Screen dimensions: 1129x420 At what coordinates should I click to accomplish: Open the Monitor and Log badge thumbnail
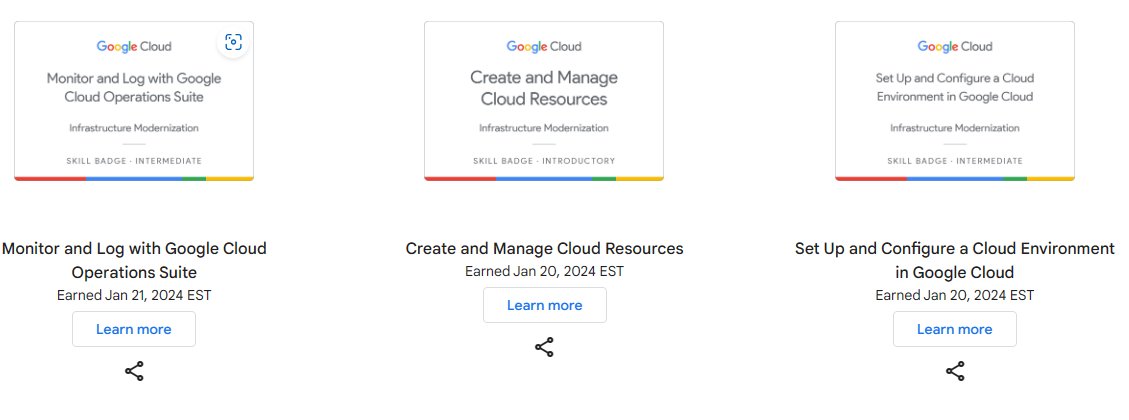[134, 101]
